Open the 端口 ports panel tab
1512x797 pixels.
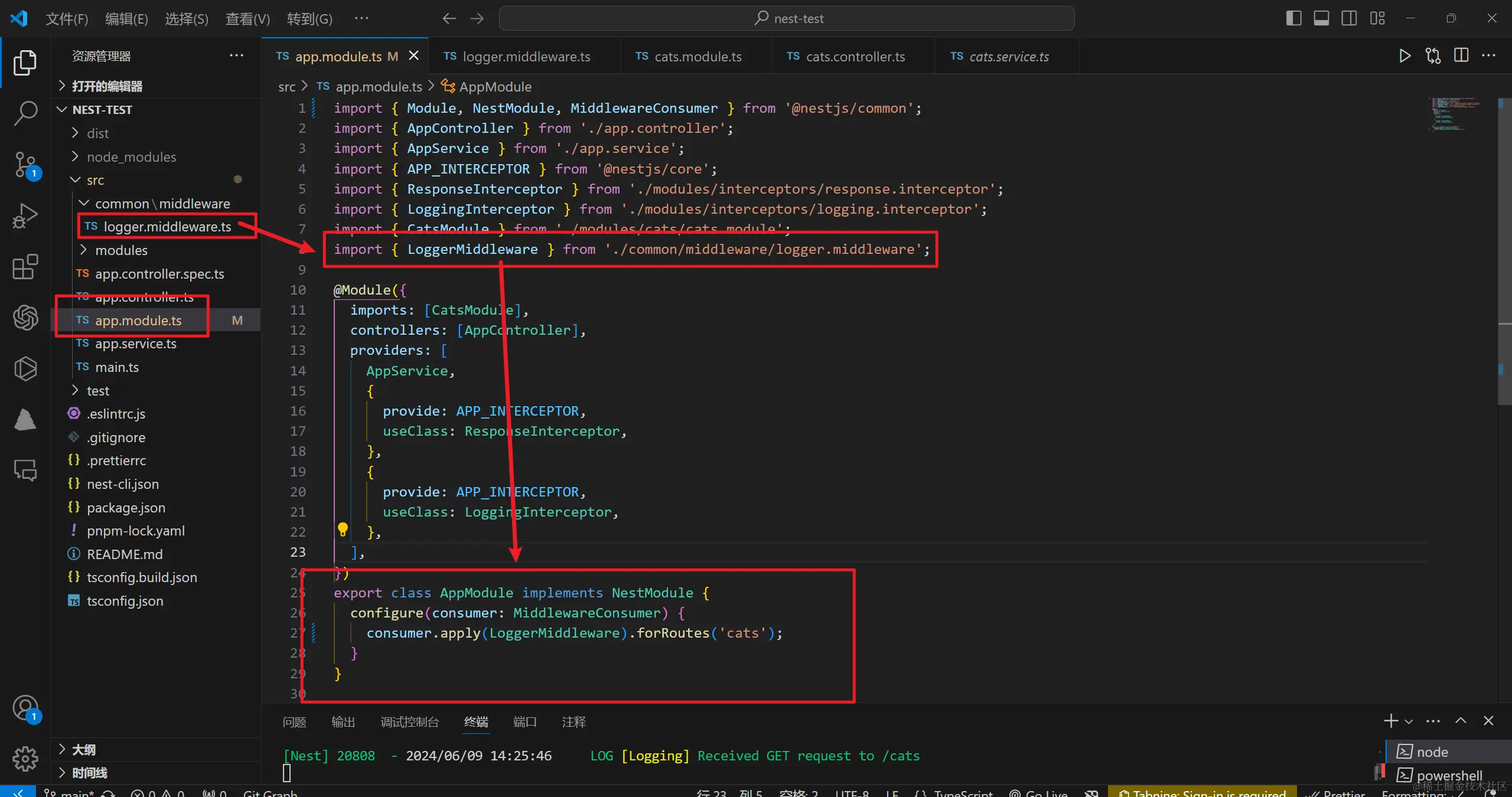coord(524,721)
